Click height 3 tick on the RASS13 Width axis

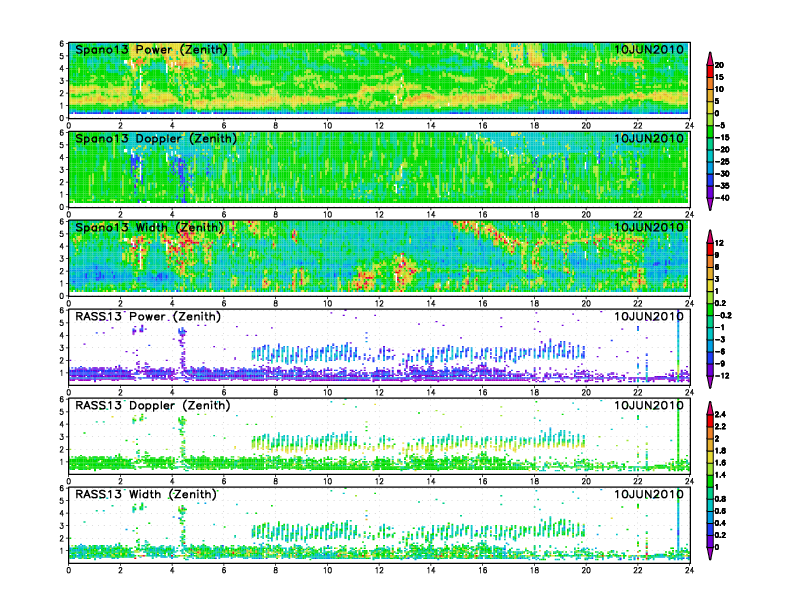point(62,526)
